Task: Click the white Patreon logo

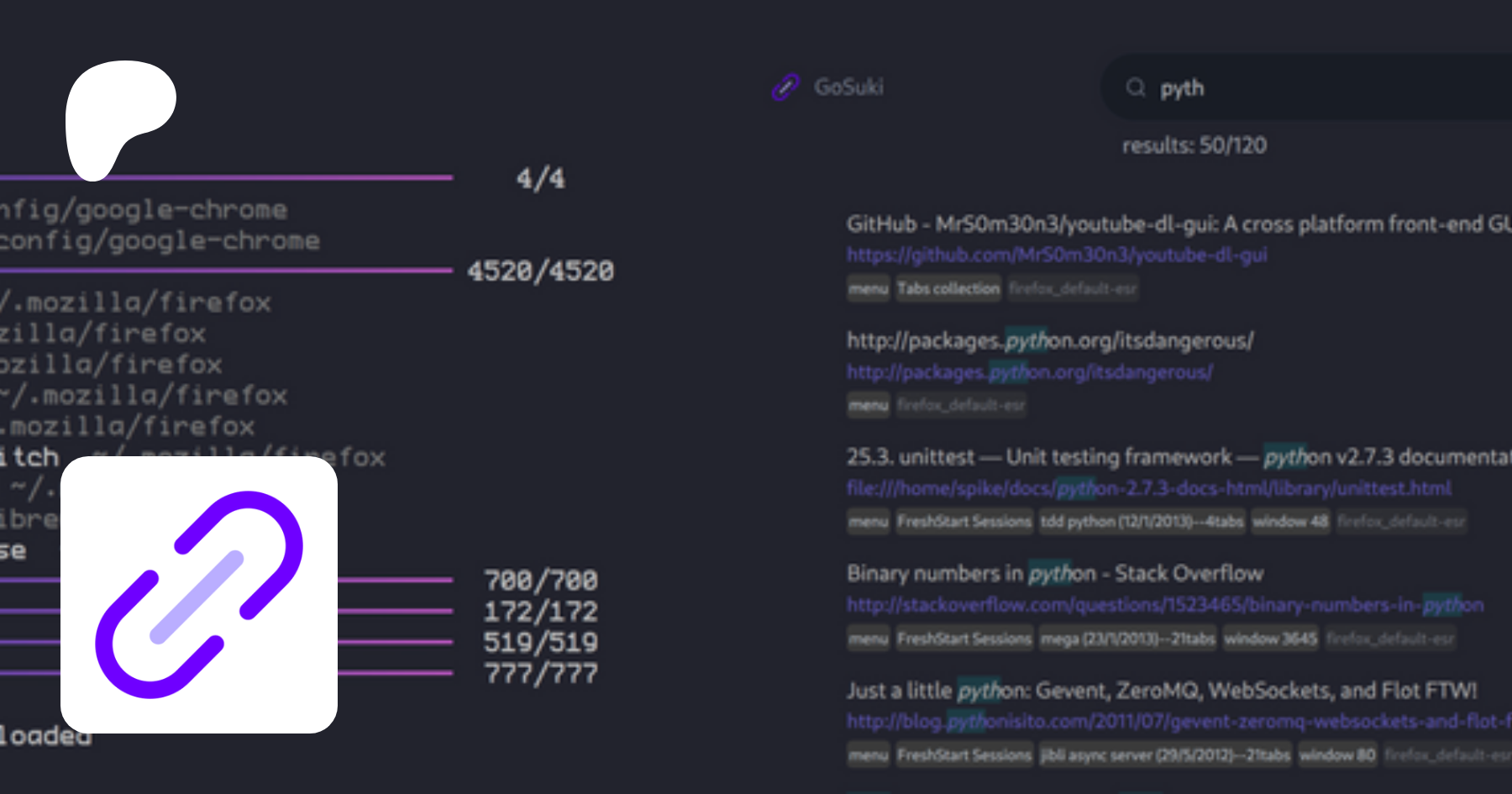Action: coord(118,113)
